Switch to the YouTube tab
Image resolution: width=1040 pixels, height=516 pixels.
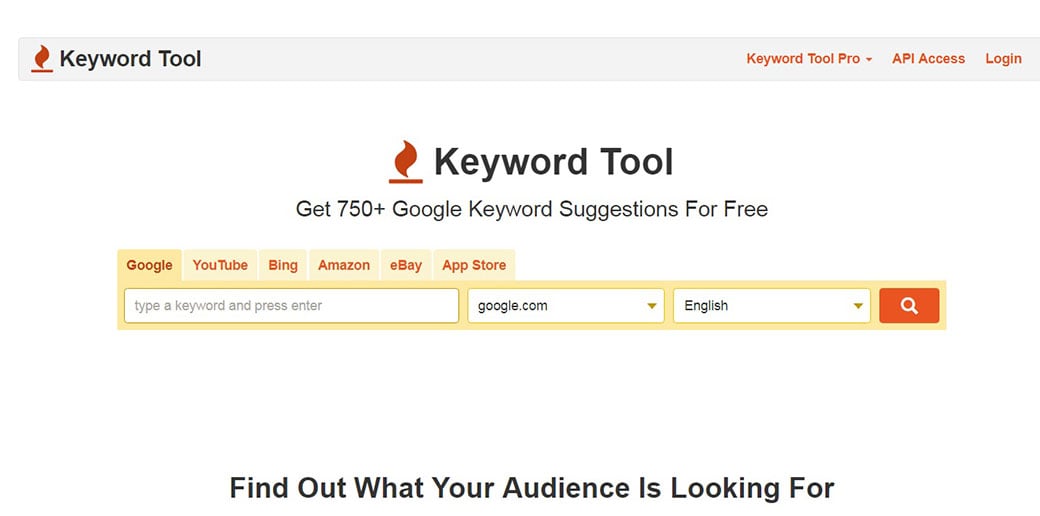pyautogui.click(x=220, y=265)
